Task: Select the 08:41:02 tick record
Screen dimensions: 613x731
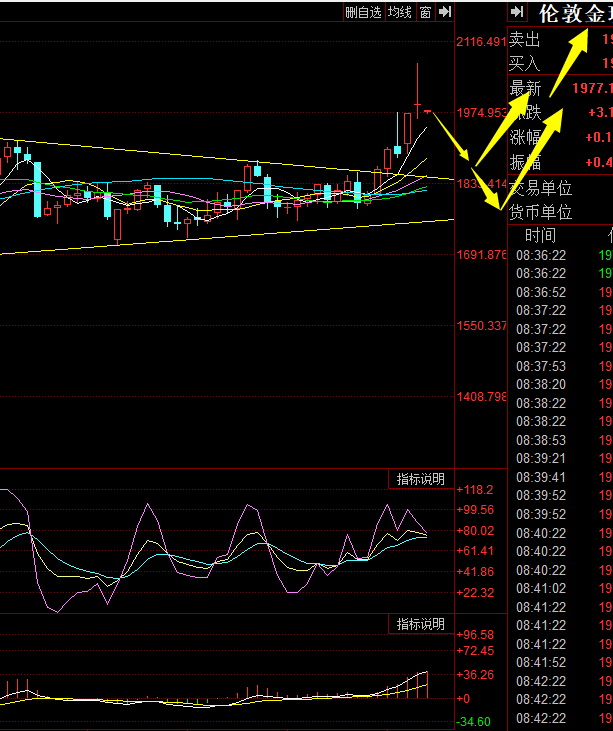Action: 541,588
